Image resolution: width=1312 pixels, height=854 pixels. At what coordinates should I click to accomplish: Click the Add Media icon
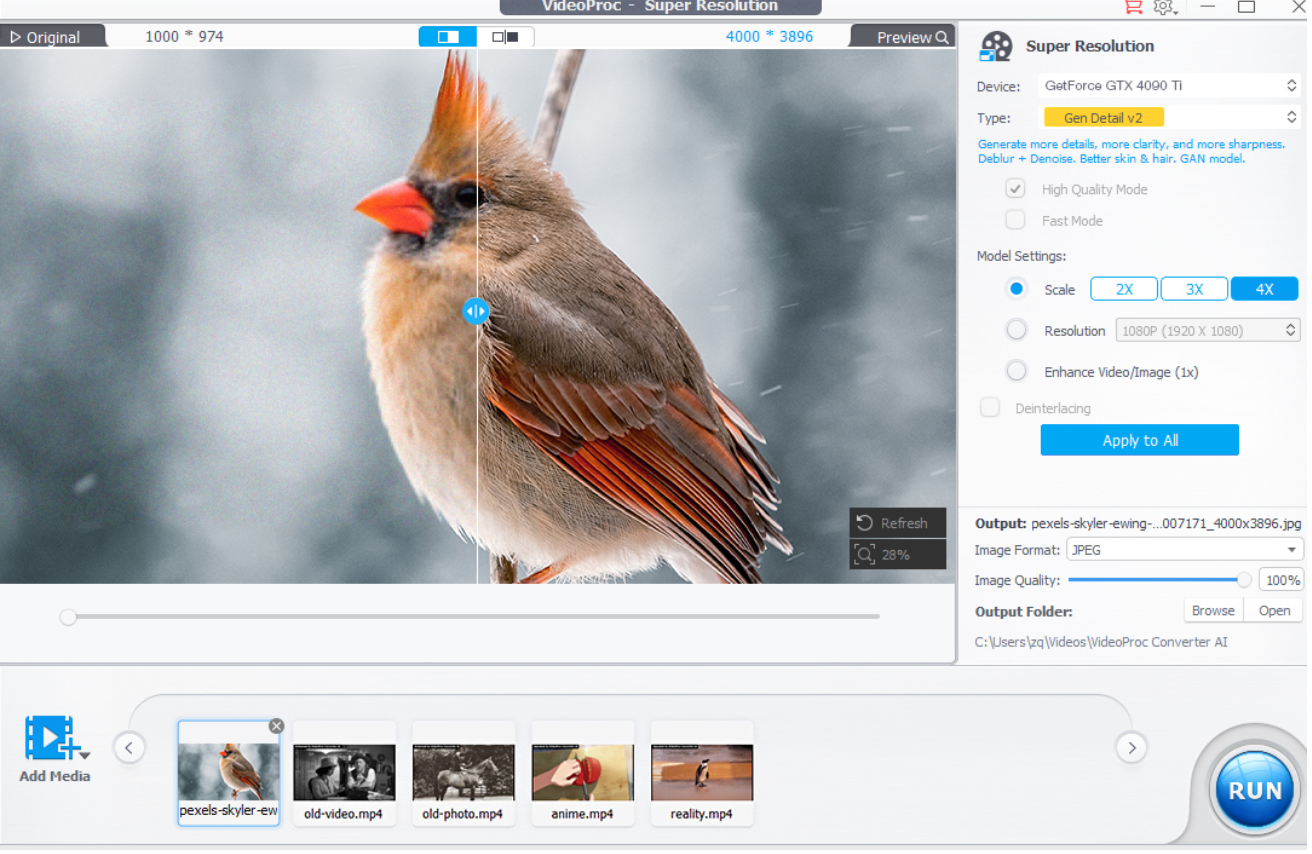click(53, 738)
